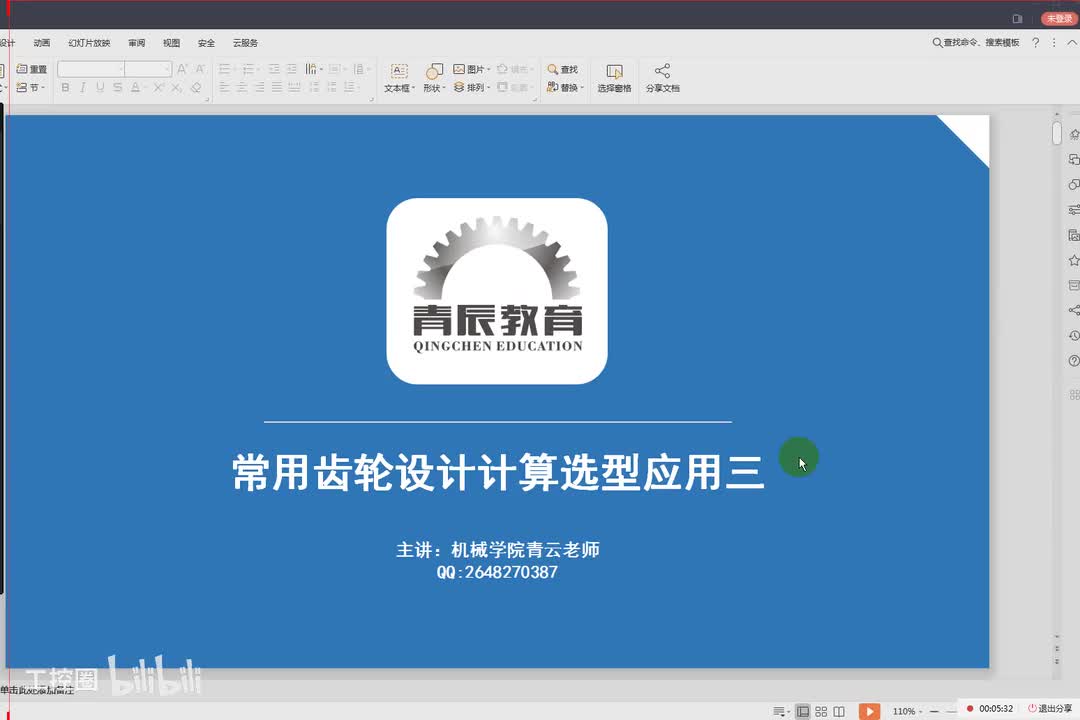This screenshot has width=1080, height=720.
Task: Increase the paragraph indent
Action: point(292,69)
